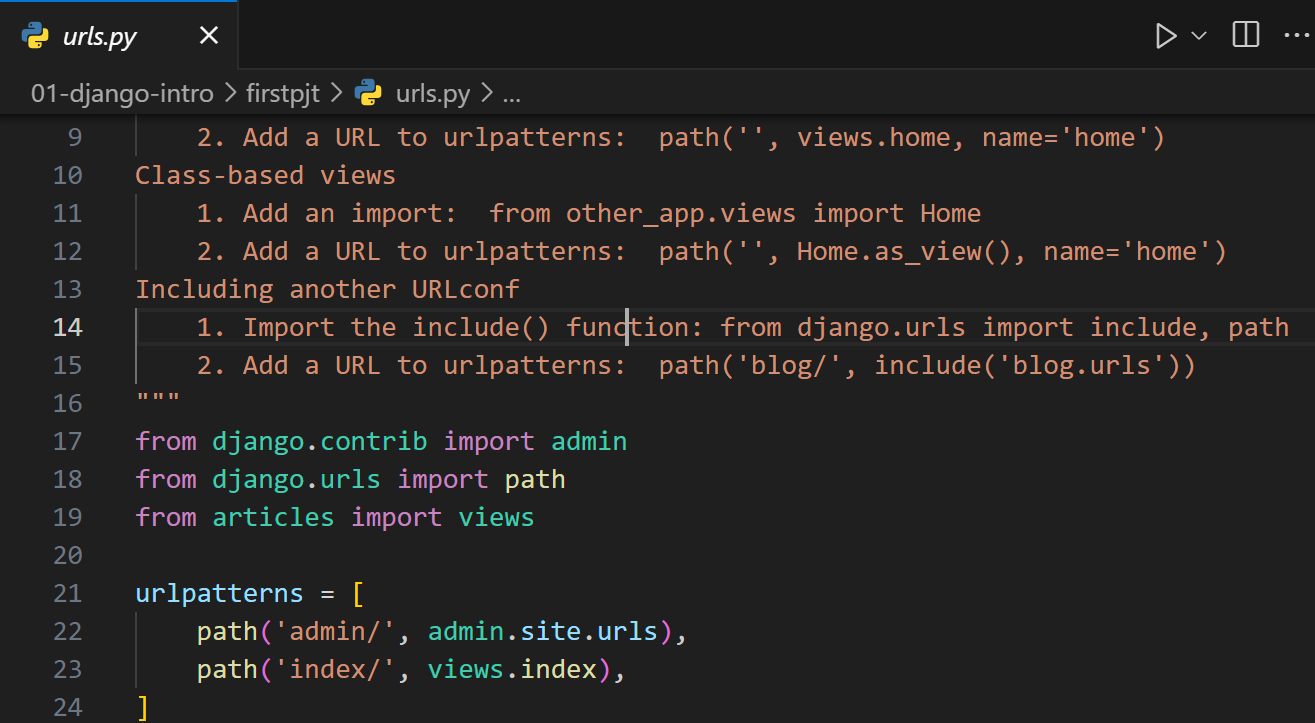
Task: Open the More Actions ellipsis menu
Action: pos(1298,35)
